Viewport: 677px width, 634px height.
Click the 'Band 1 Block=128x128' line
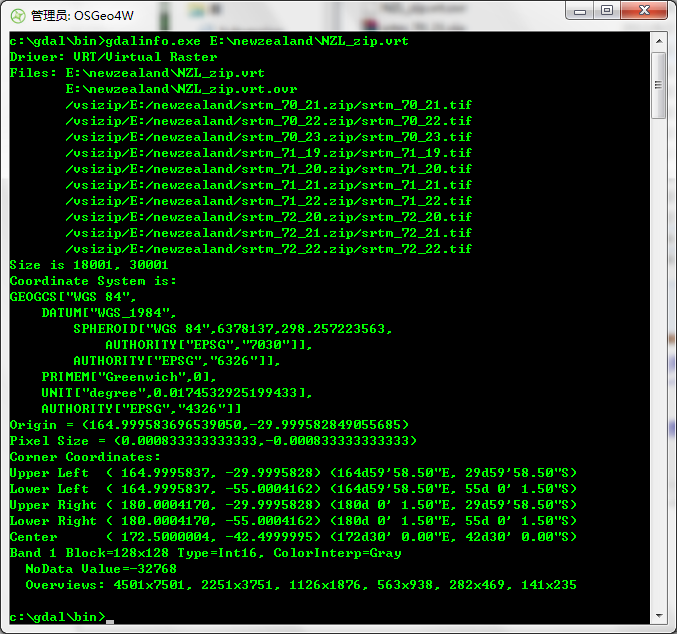pos(206,553)
